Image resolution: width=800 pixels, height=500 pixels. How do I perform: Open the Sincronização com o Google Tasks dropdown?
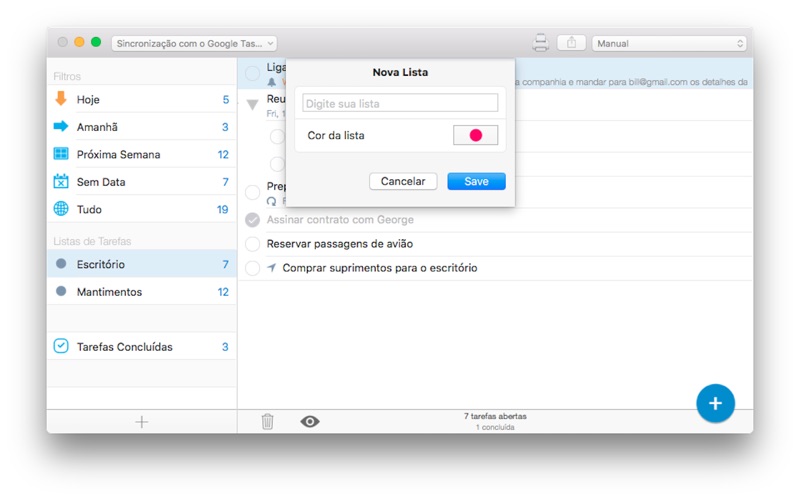click(x=194, y=43)
